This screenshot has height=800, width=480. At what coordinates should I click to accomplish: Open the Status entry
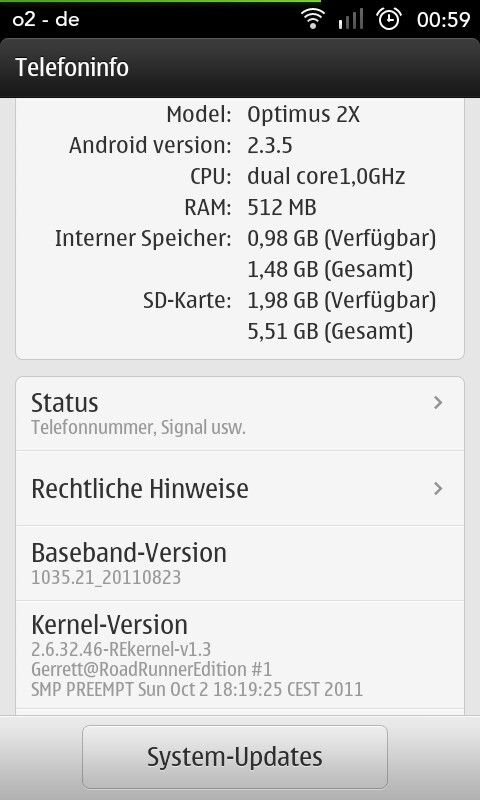(x=240, y=414)
